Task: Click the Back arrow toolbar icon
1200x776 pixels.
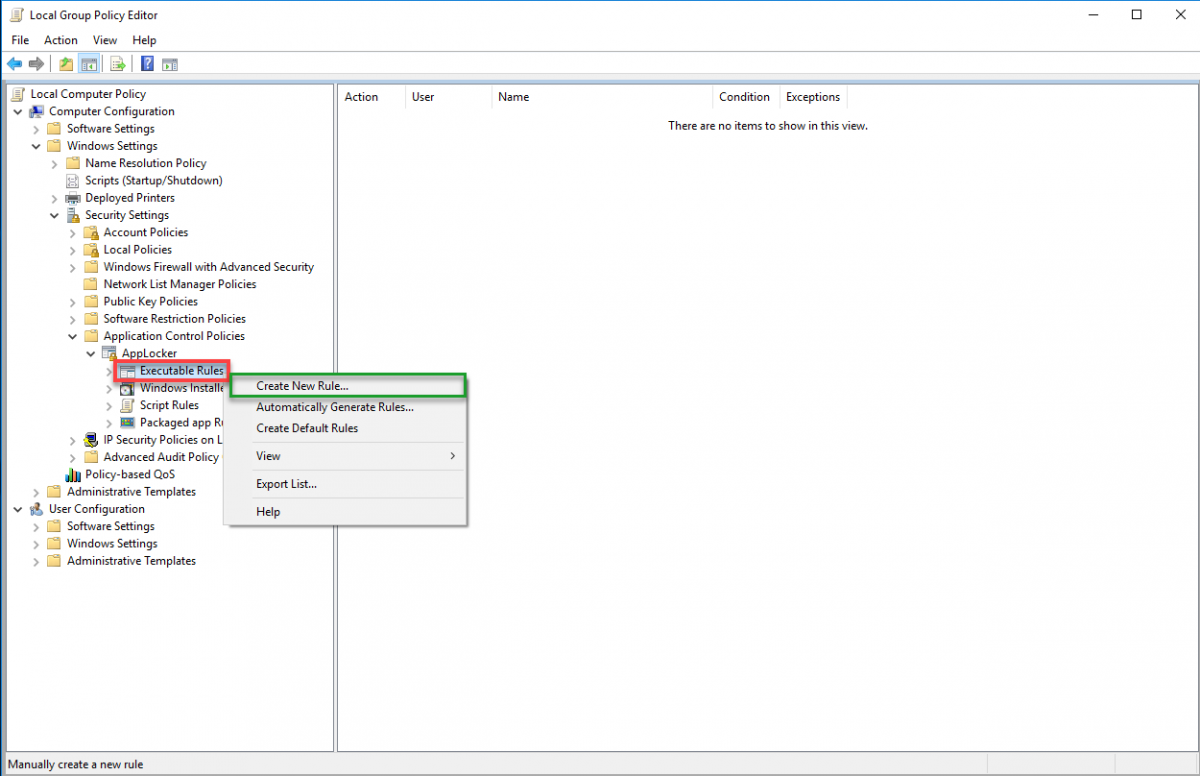Action: (14, 64)
